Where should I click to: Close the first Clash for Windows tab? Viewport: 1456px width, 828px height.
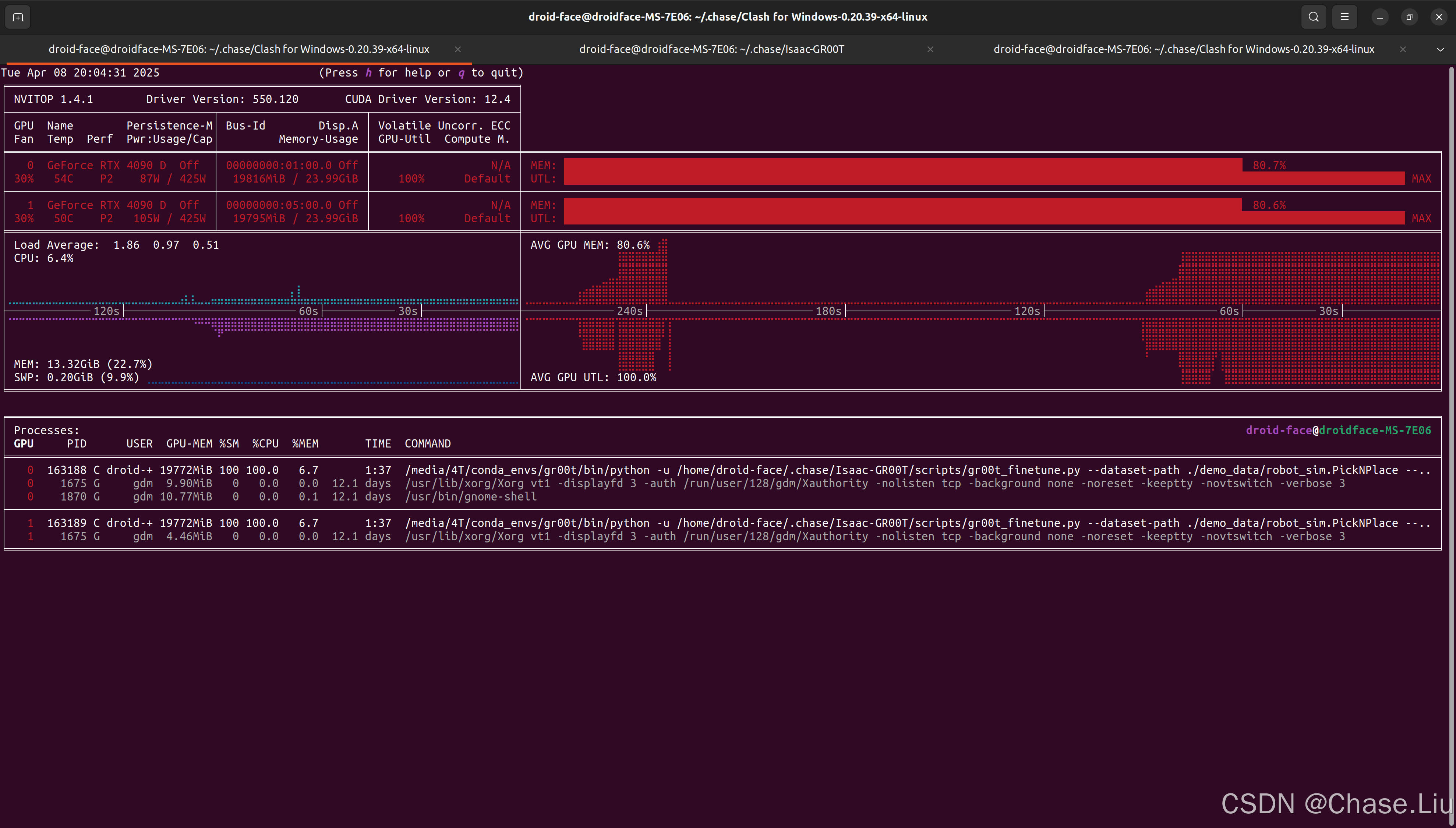coord(457,49)
